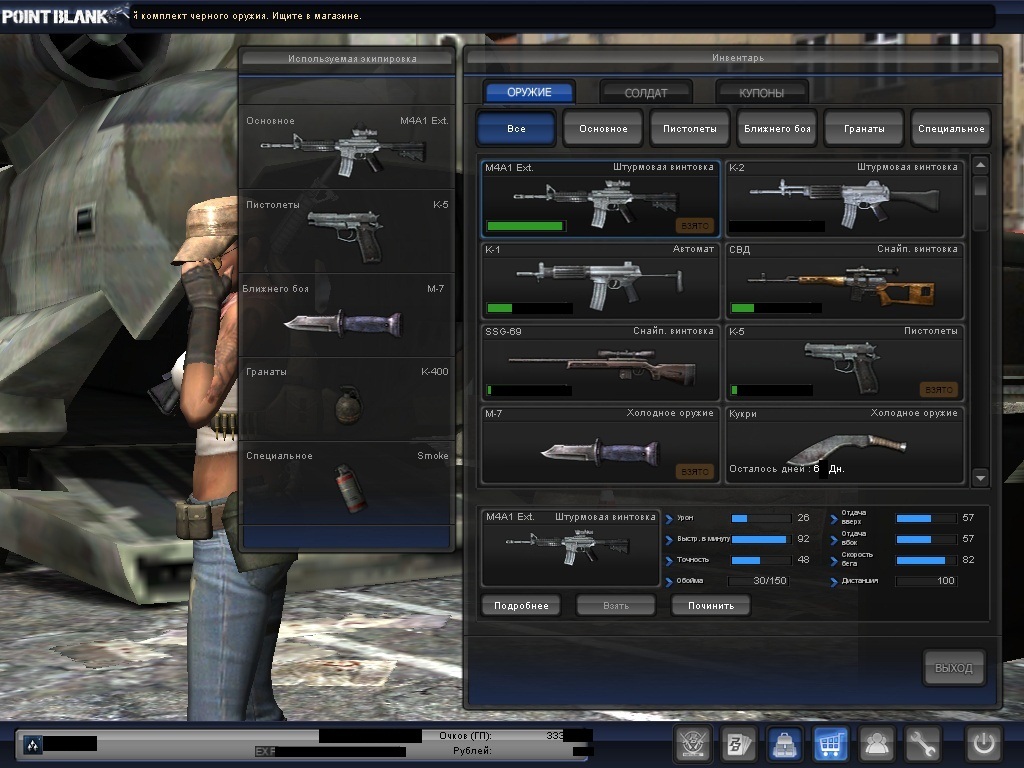Image resolution: width=1024 pixels, height=768 pixels.
Task: Open the clan emblem icon in bottom bar
Action: coord(691,743)
